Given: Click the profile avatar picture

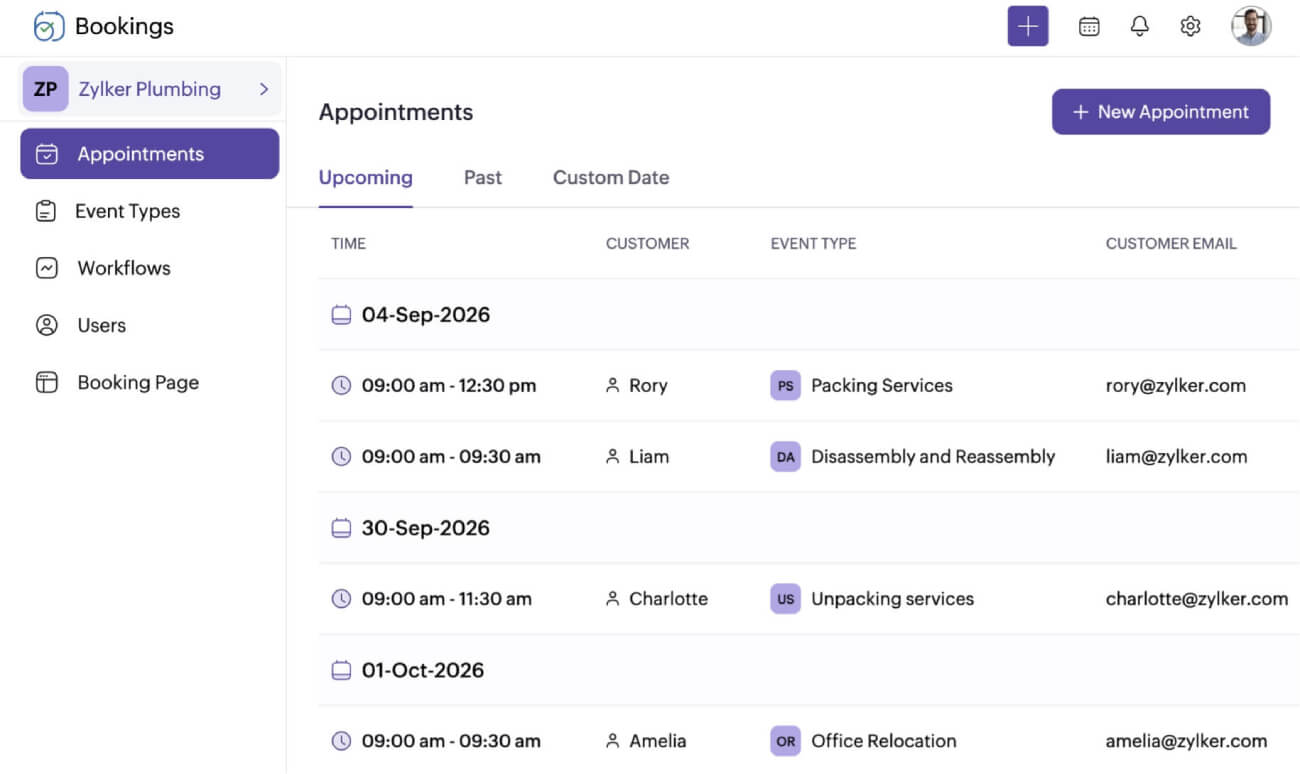Looking at the screenshot, I should [1250, 26].
